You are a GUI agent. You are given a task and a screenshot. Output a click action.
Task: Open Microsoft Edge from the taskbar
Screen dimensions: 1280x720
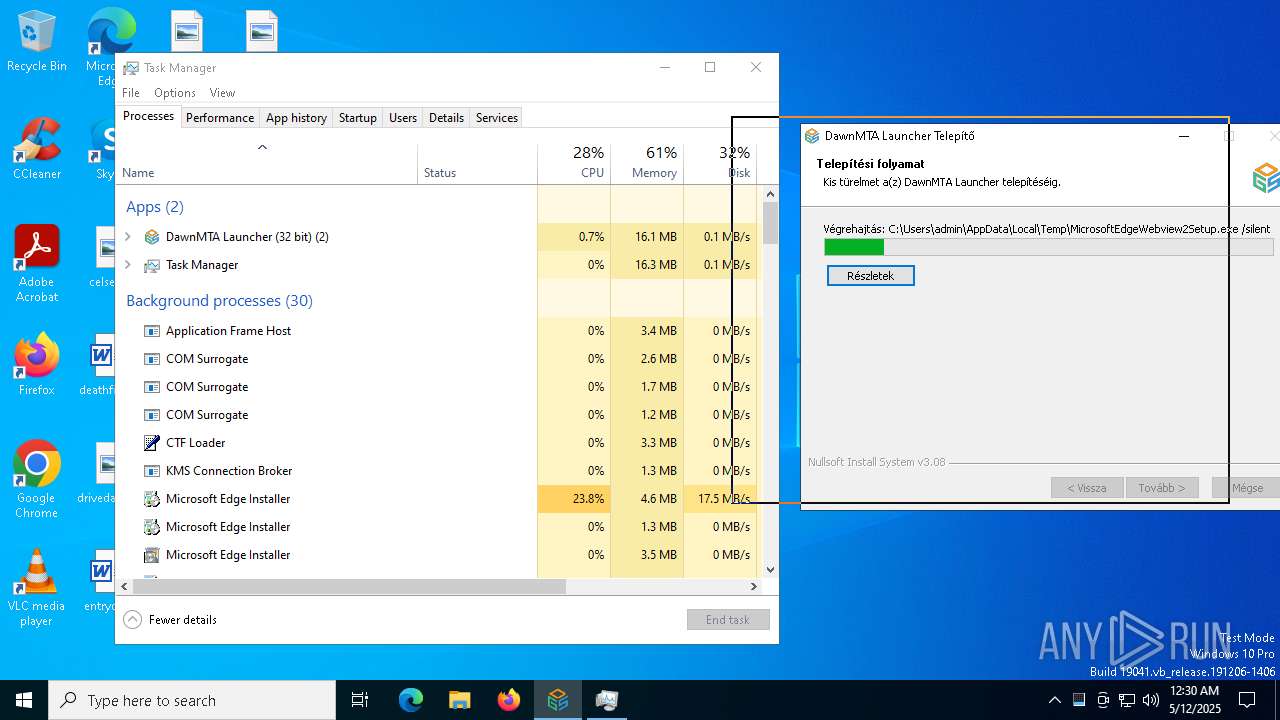tap(411, 700)
